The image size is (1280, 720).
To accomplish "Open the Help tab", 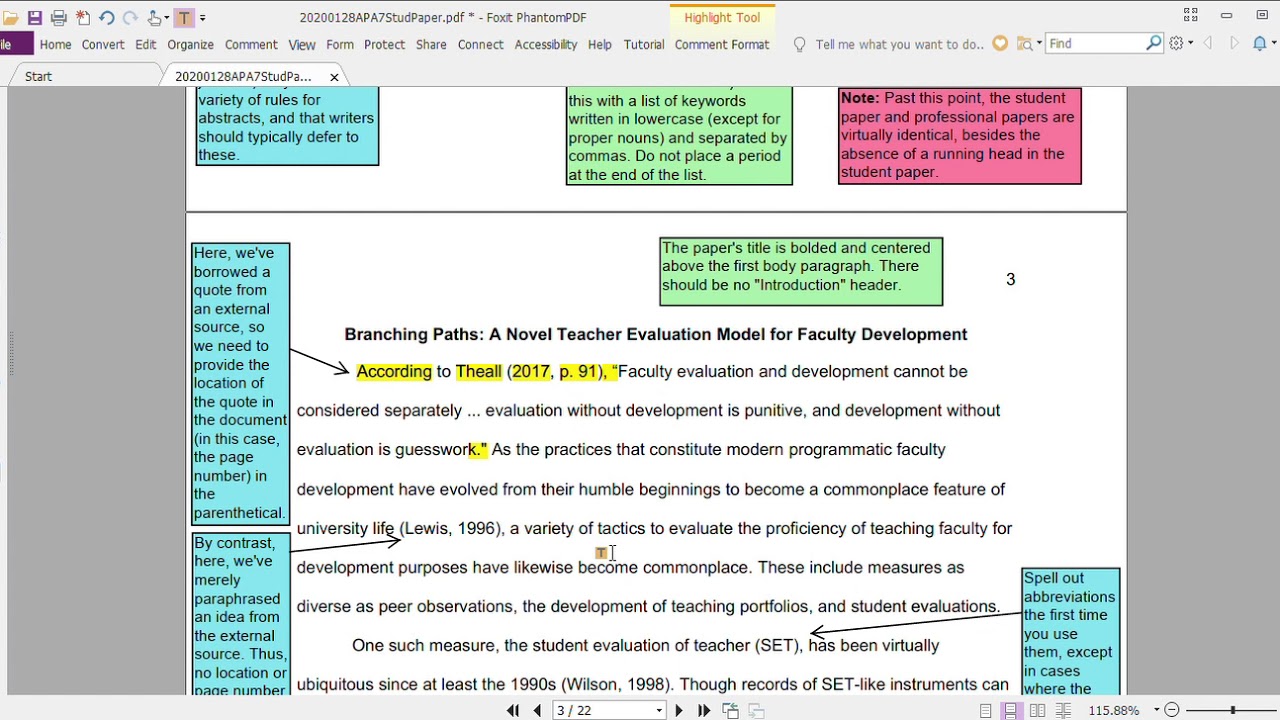I will click(x=600, y=44).
